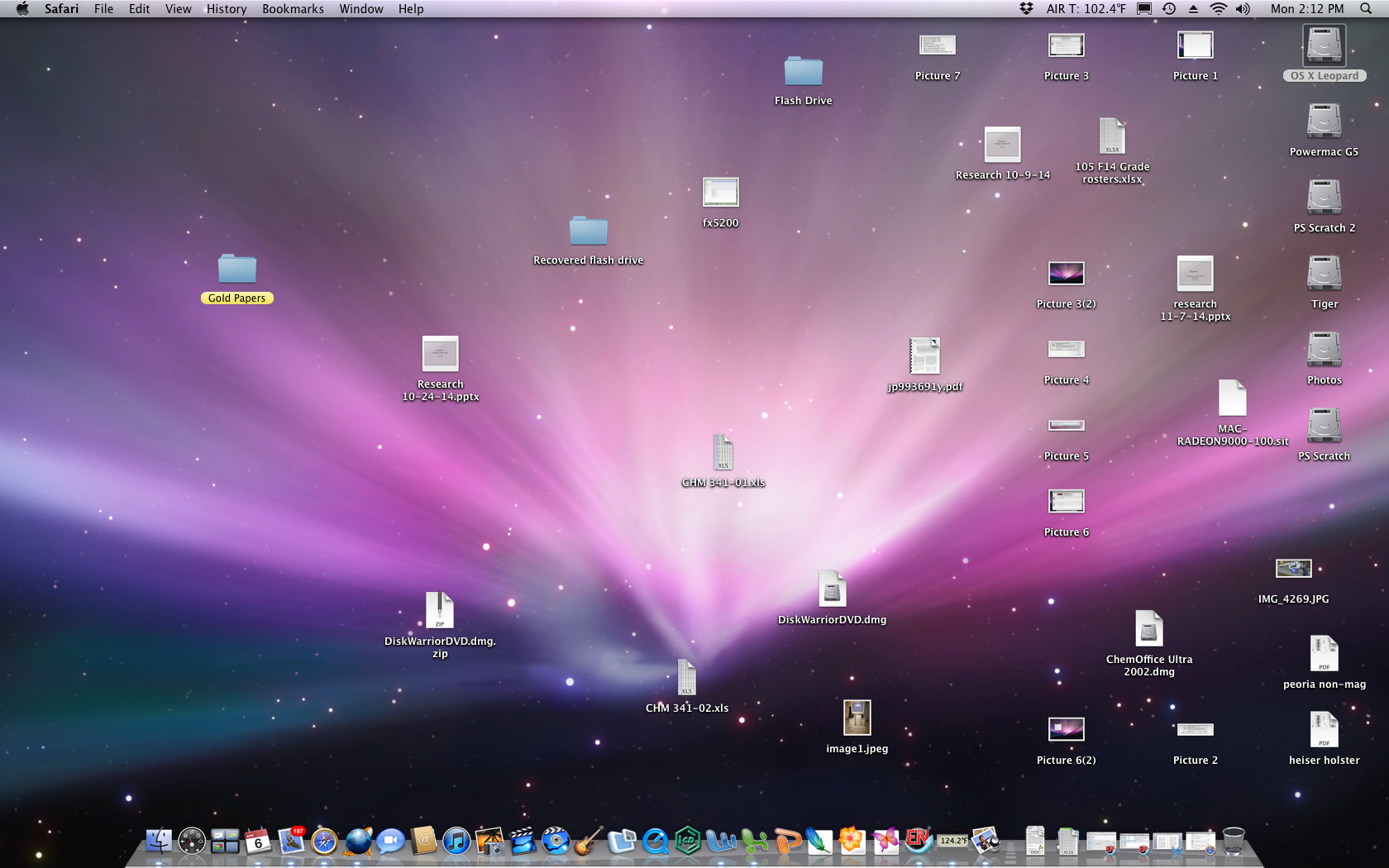Click the AIR T temperature readout

(x=1086, y=9)
